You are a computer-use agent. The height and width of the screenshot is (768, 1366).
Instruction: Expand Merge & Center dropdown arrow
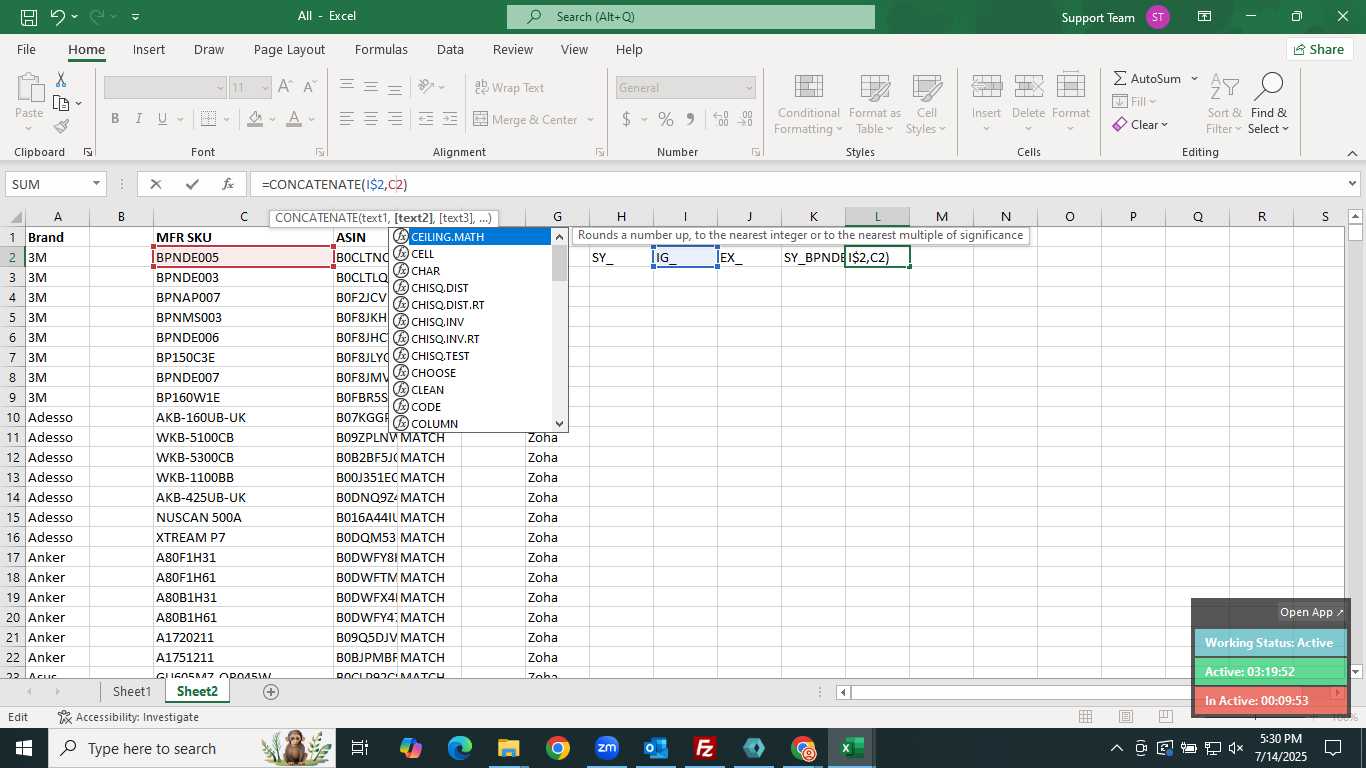click(591, 120)
